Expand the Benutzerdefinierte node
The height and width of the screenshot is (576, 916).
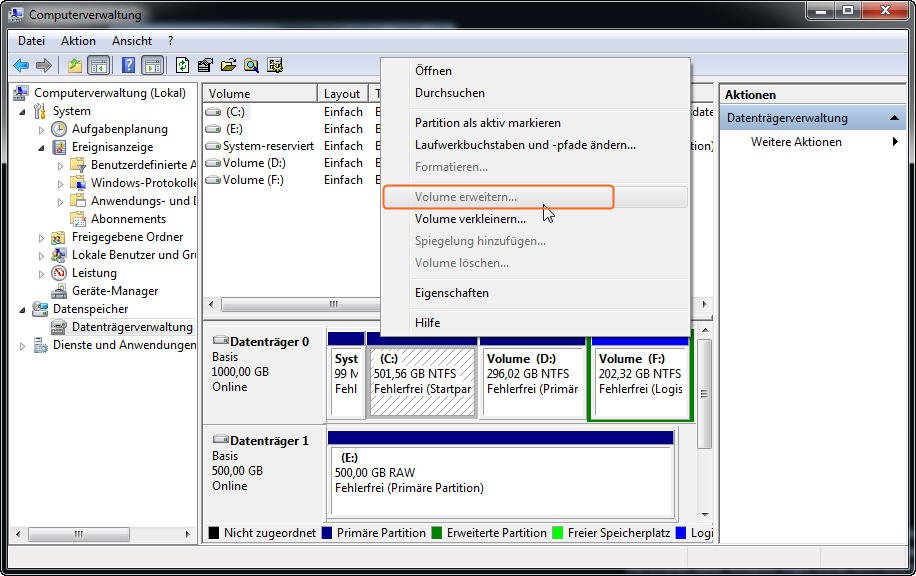[60, 166]
